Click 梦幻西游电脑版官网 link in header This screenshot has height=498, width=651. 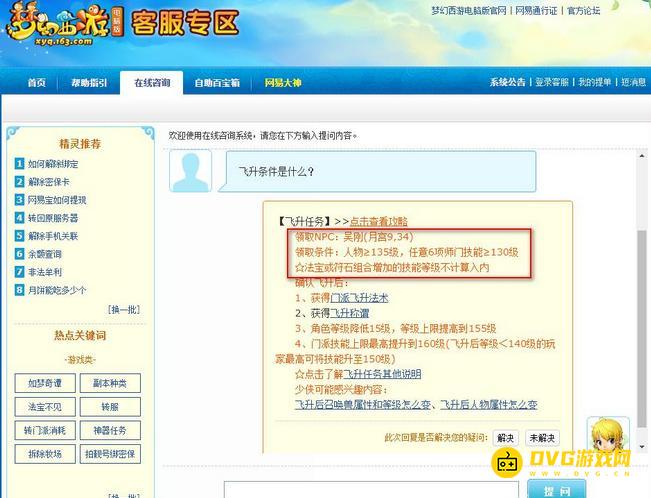(469, 10)
